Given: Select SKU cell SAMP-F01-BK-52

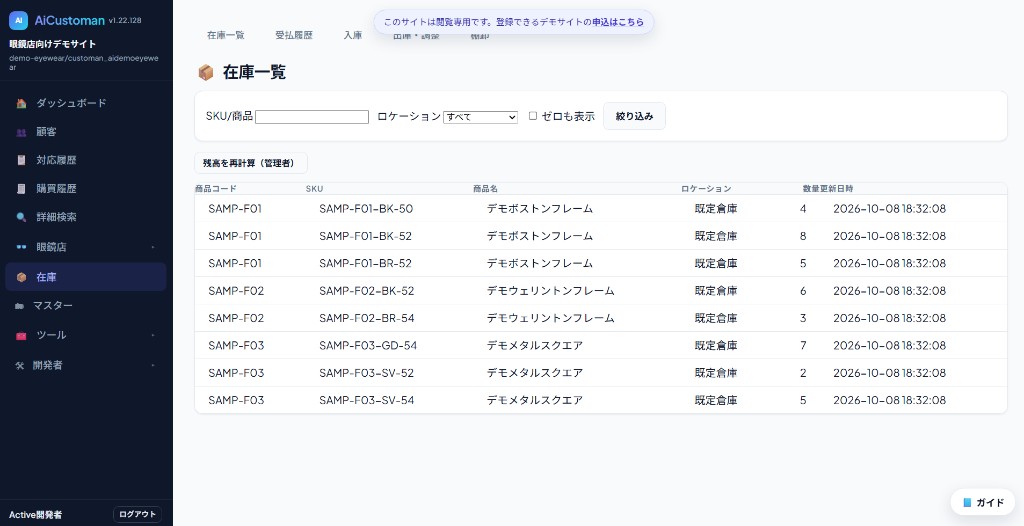Looking at the screenshot, I should pos(365,237).
